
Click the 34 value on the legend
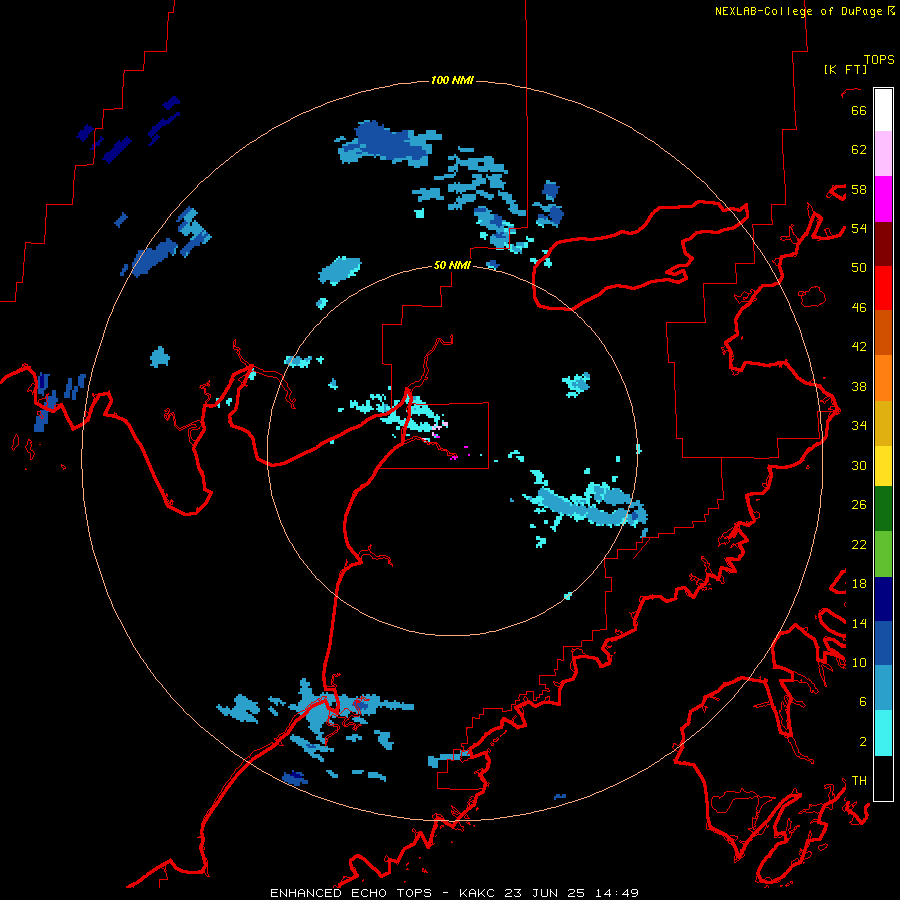pos(859,425)
